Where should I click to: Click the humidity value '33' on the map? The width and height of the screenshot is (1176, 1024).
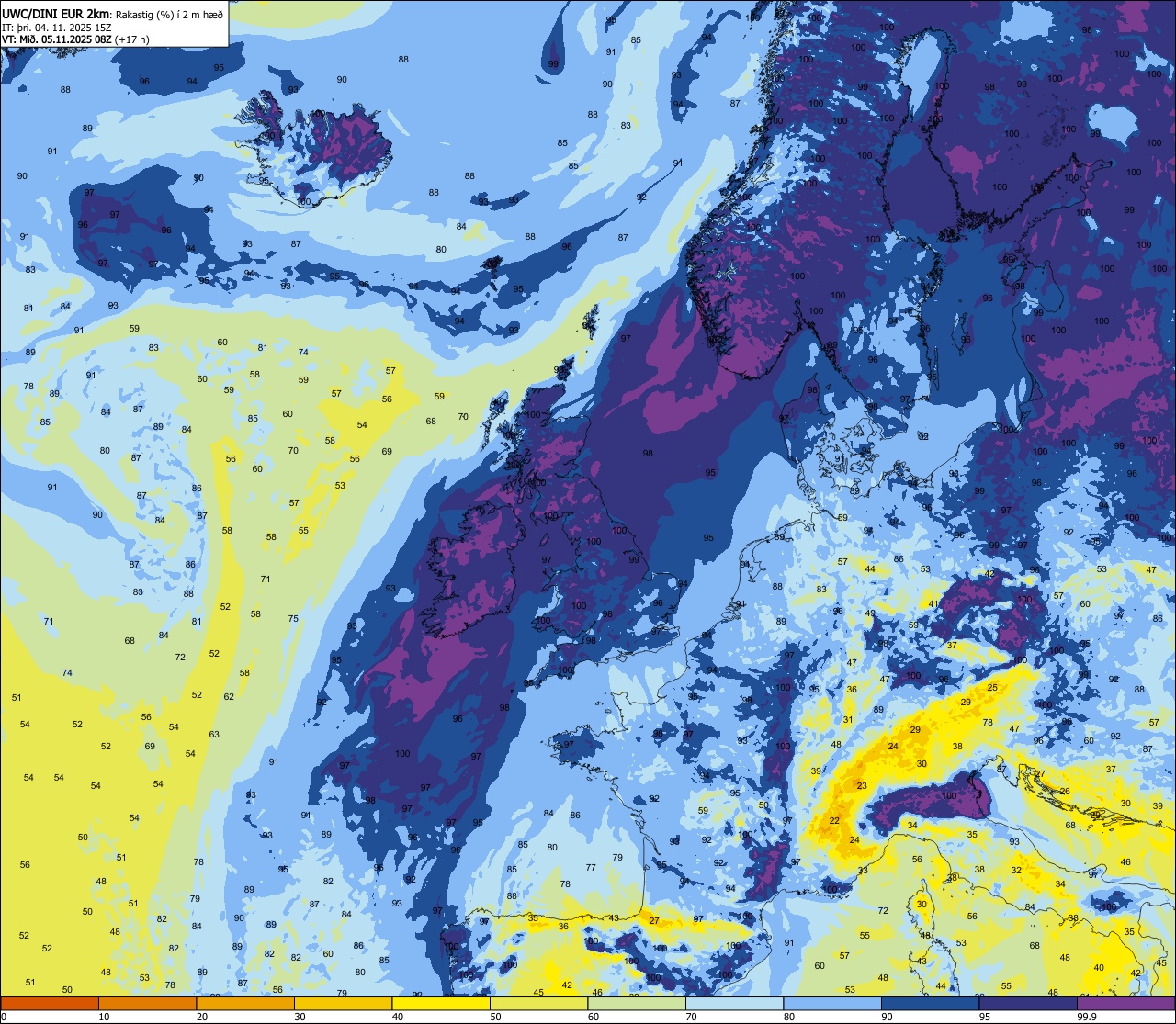(863, 871)
